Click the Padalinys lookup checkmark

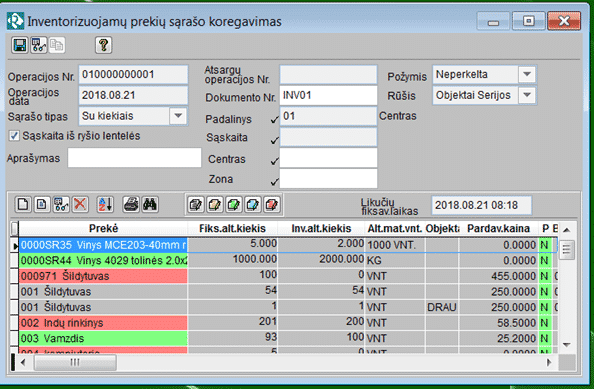pos(274,120)
